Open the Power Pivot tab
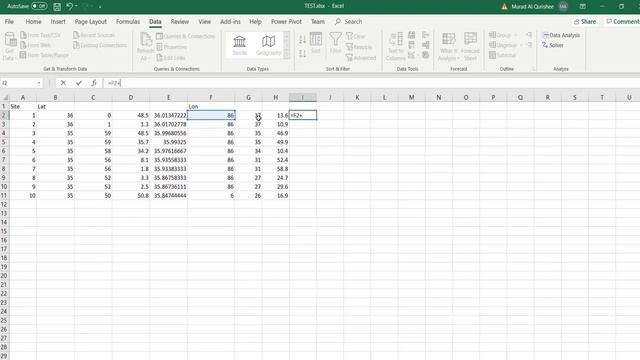This screenshot has height=360, width=640. [x=286, y=22]
